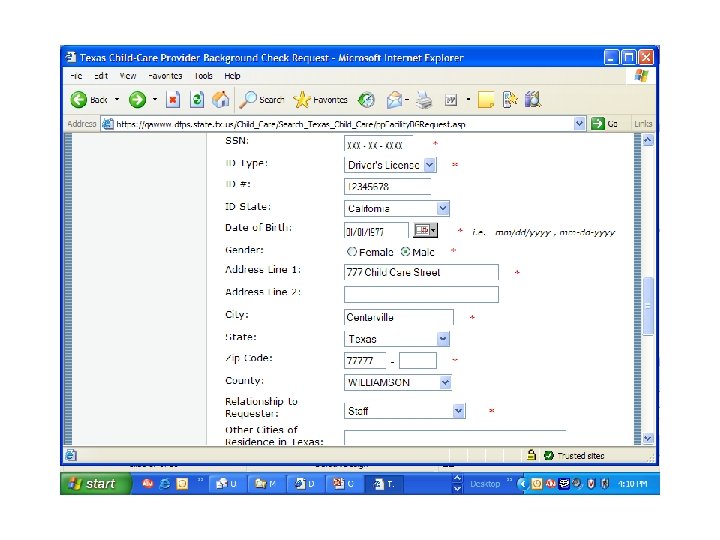Click the Forward arrow button
This screenshot has width=720, height=540.
pos(137,99)
